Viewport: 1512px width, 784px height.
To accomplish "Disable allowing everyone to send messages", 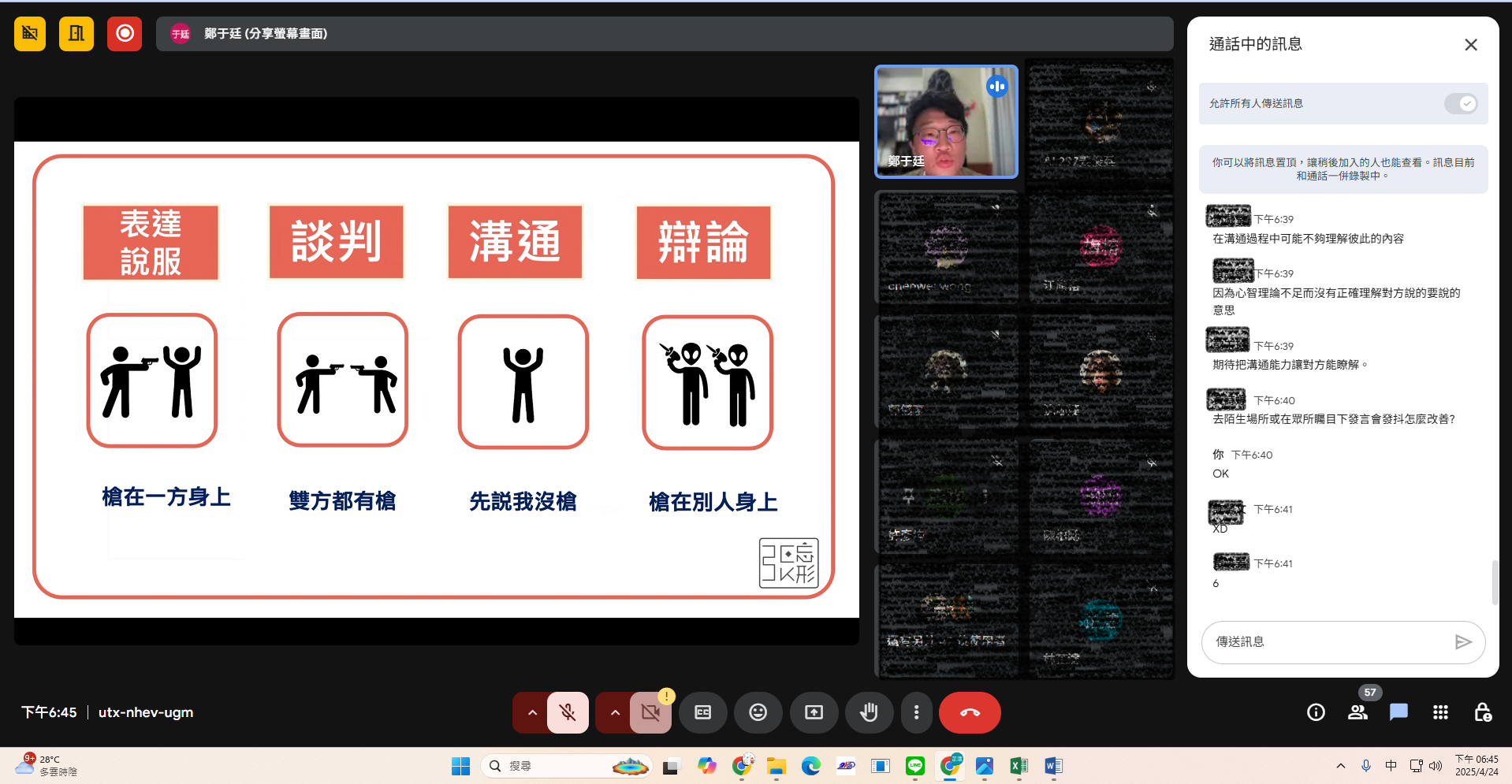I will pyautogui.click(x=1460, y=103).
